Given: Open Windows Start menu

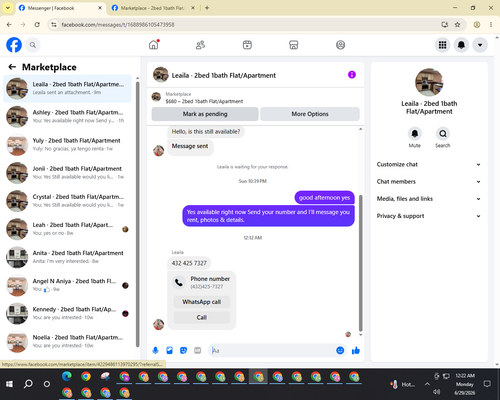Looking at the screenshot, I should [x=9, y=384].
